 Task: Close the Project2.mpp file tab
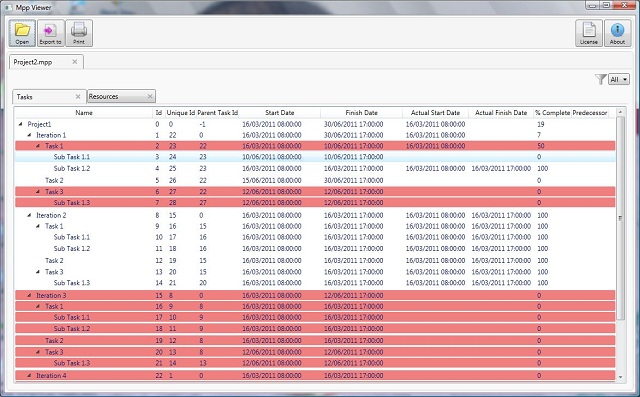(x=75, y=62)
